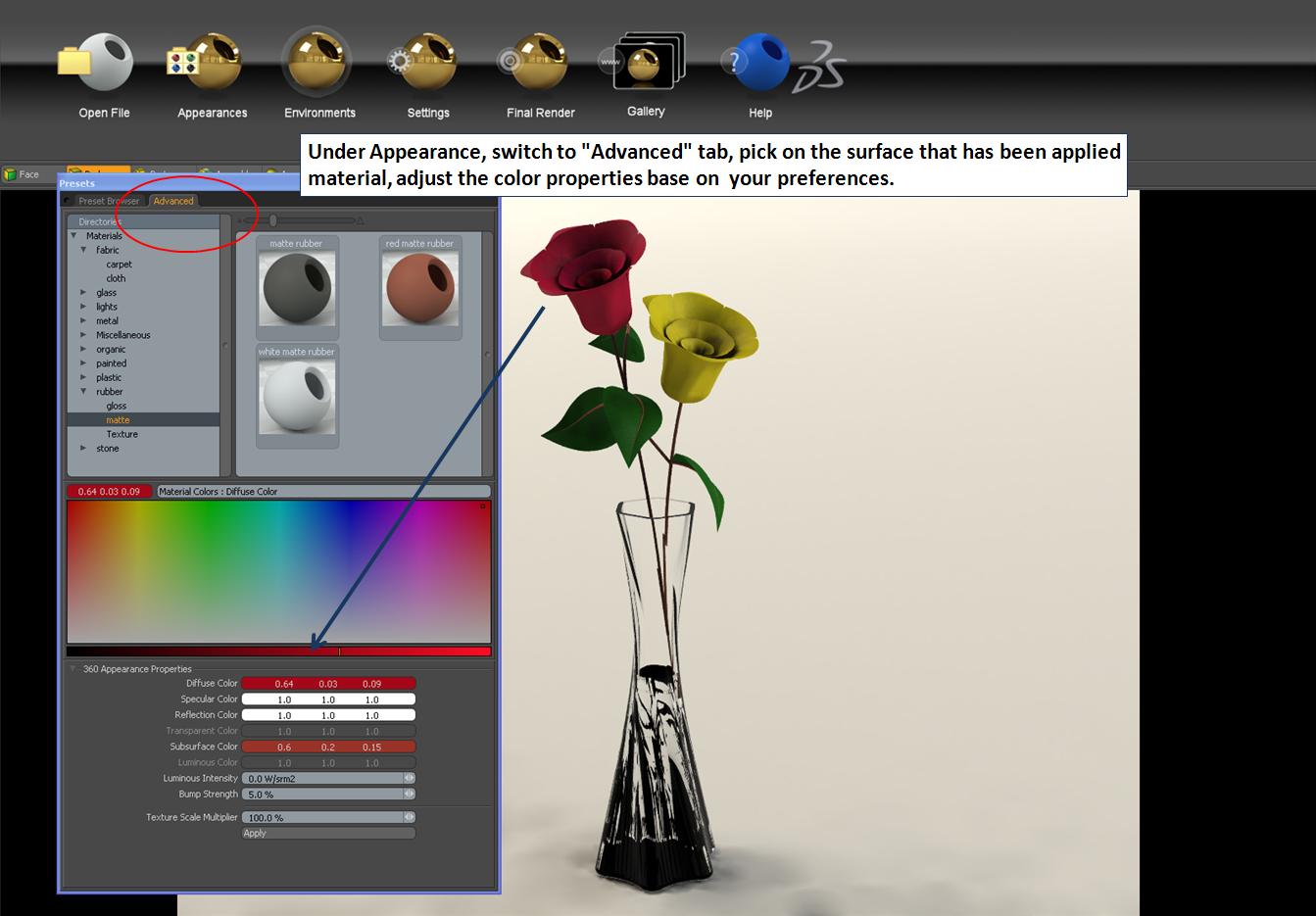Switch to the Advanced tab
Image resolution: width=1316 pixels, height=916 pixels.
[x=173, y=201]
